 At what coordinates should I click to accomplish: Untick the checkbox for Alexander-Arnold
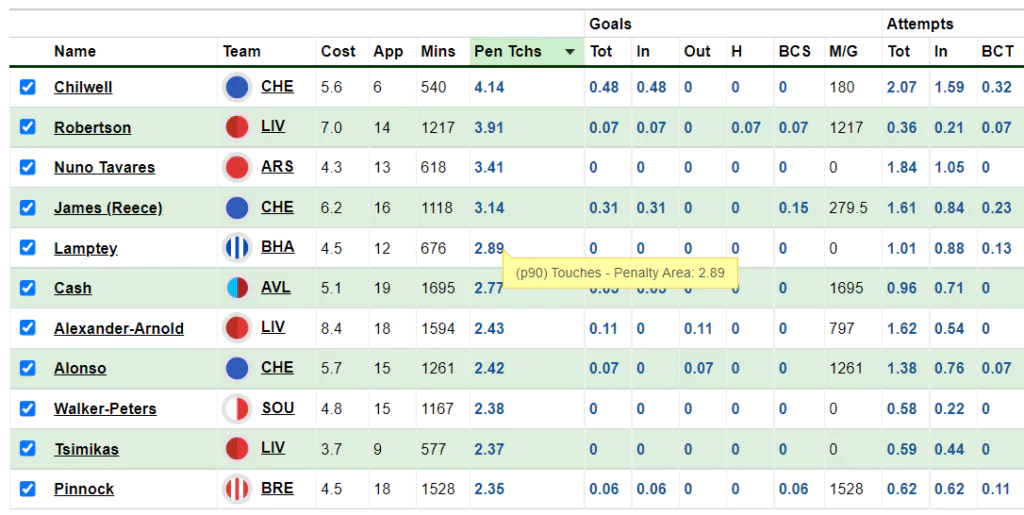(27, 328)
